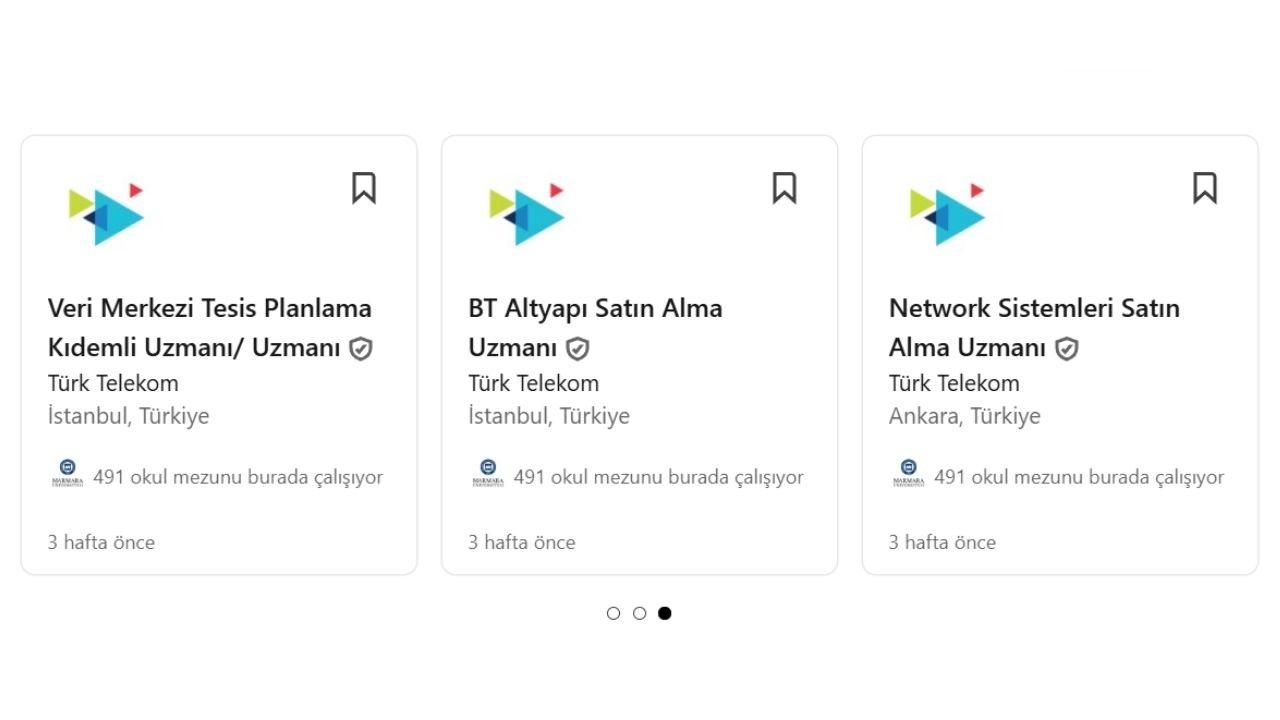
Task: Select the second carousel page dot
Action: 640,613
